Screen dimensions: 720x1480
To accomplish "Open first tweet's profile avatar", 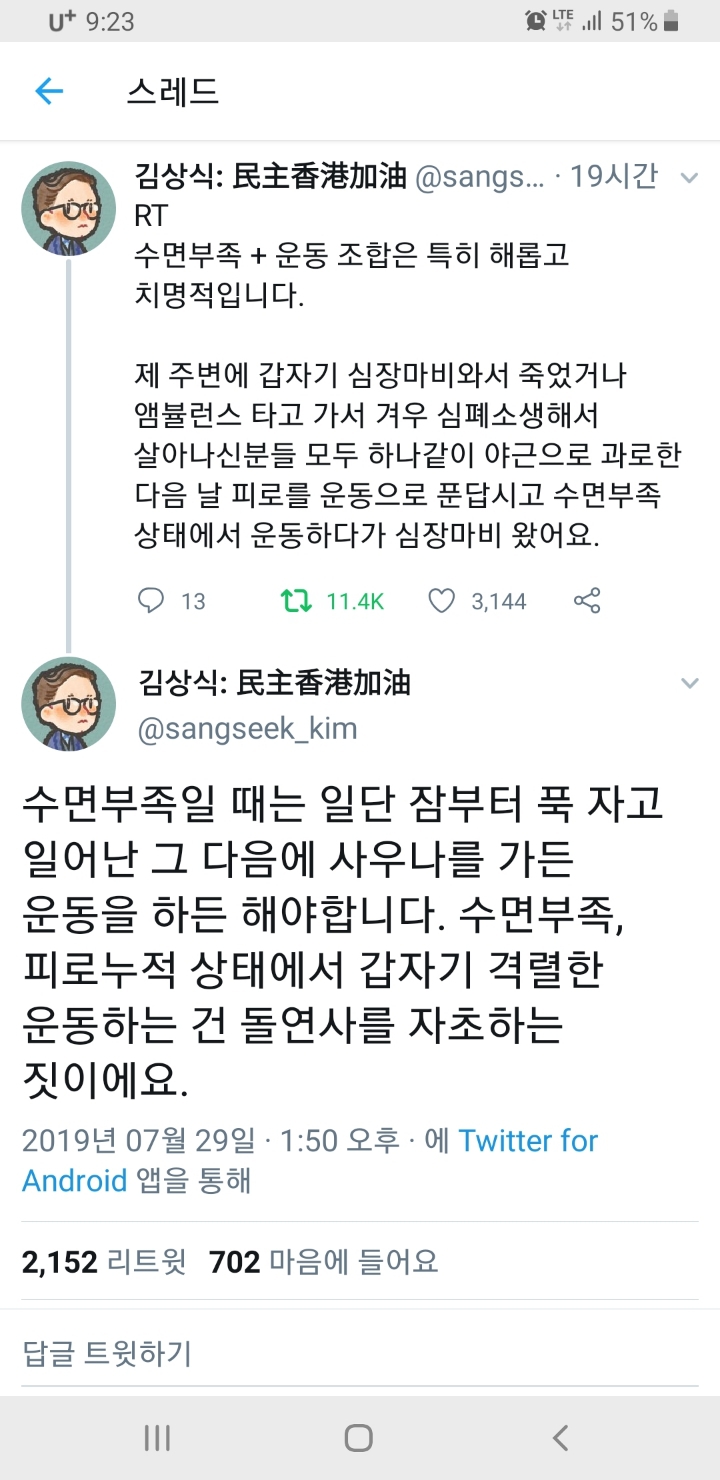I will pos(68,209).
